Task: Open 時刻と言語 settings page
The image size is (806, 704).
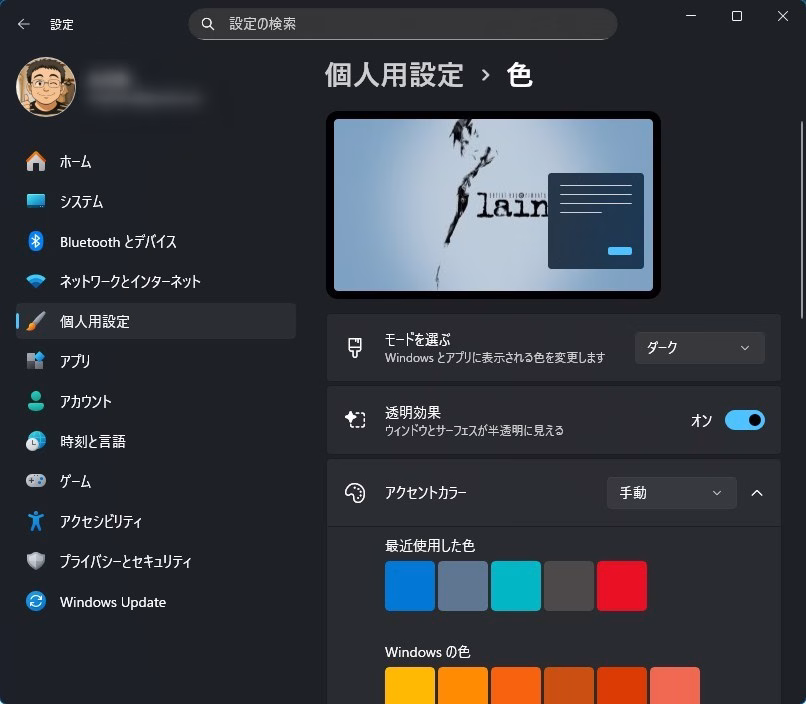Action: coord(92,441)
